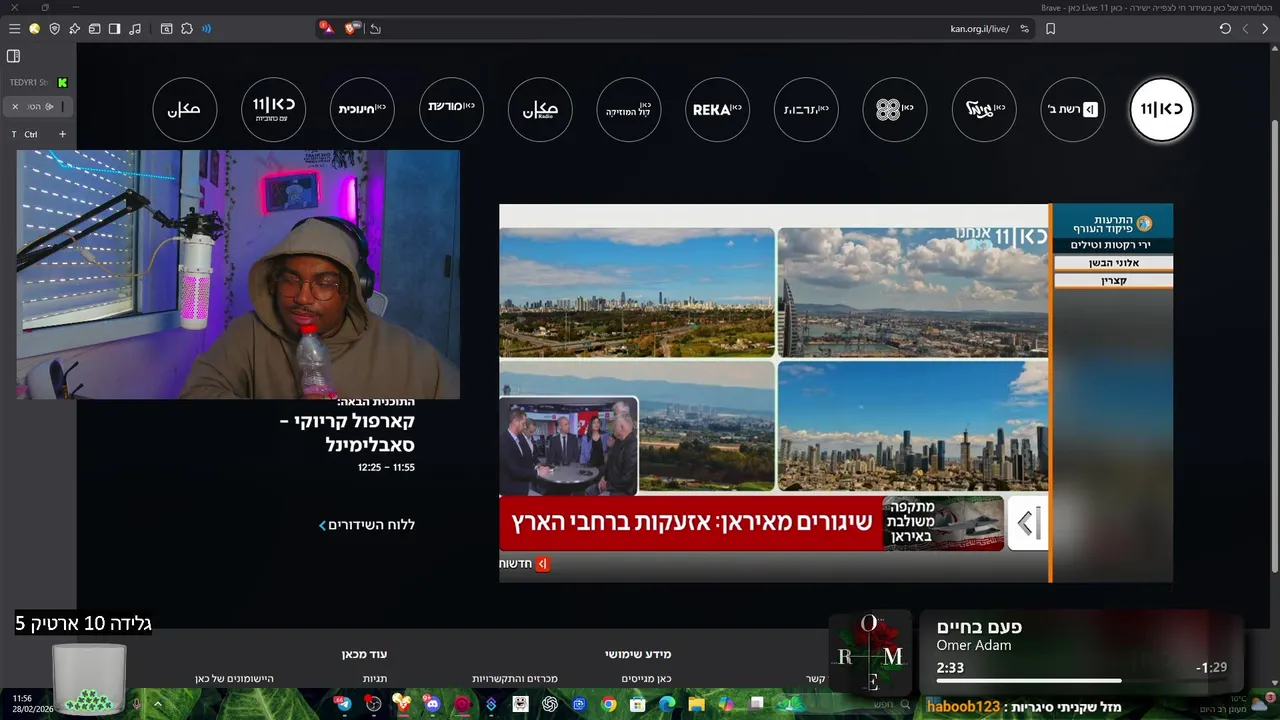Open Discord from the taskbar

pyautogui.click(x=432, y=704)
